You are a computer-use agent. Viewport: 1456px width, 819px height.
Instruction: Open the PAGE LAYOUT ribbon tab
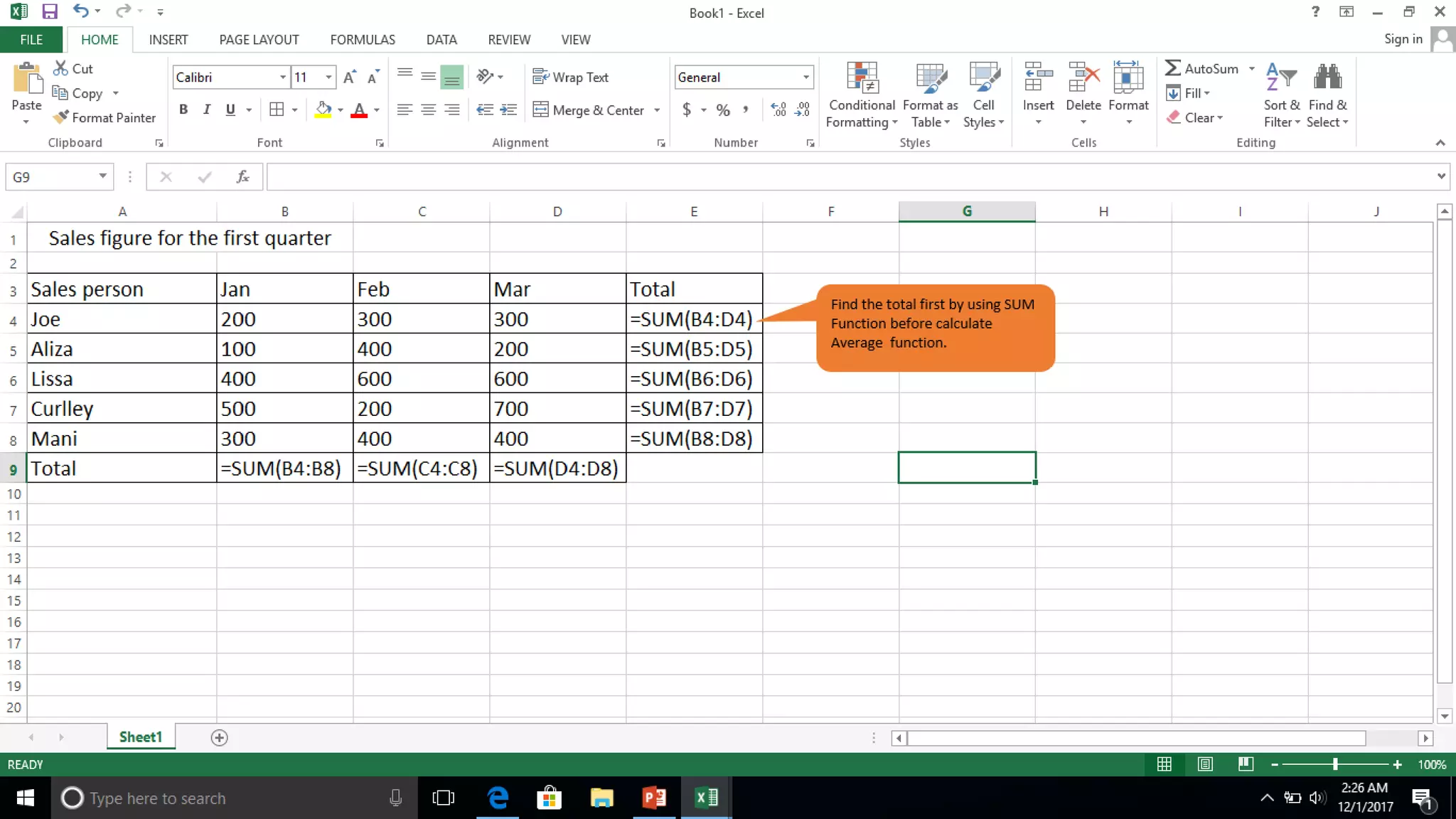(x=259, y=40)
